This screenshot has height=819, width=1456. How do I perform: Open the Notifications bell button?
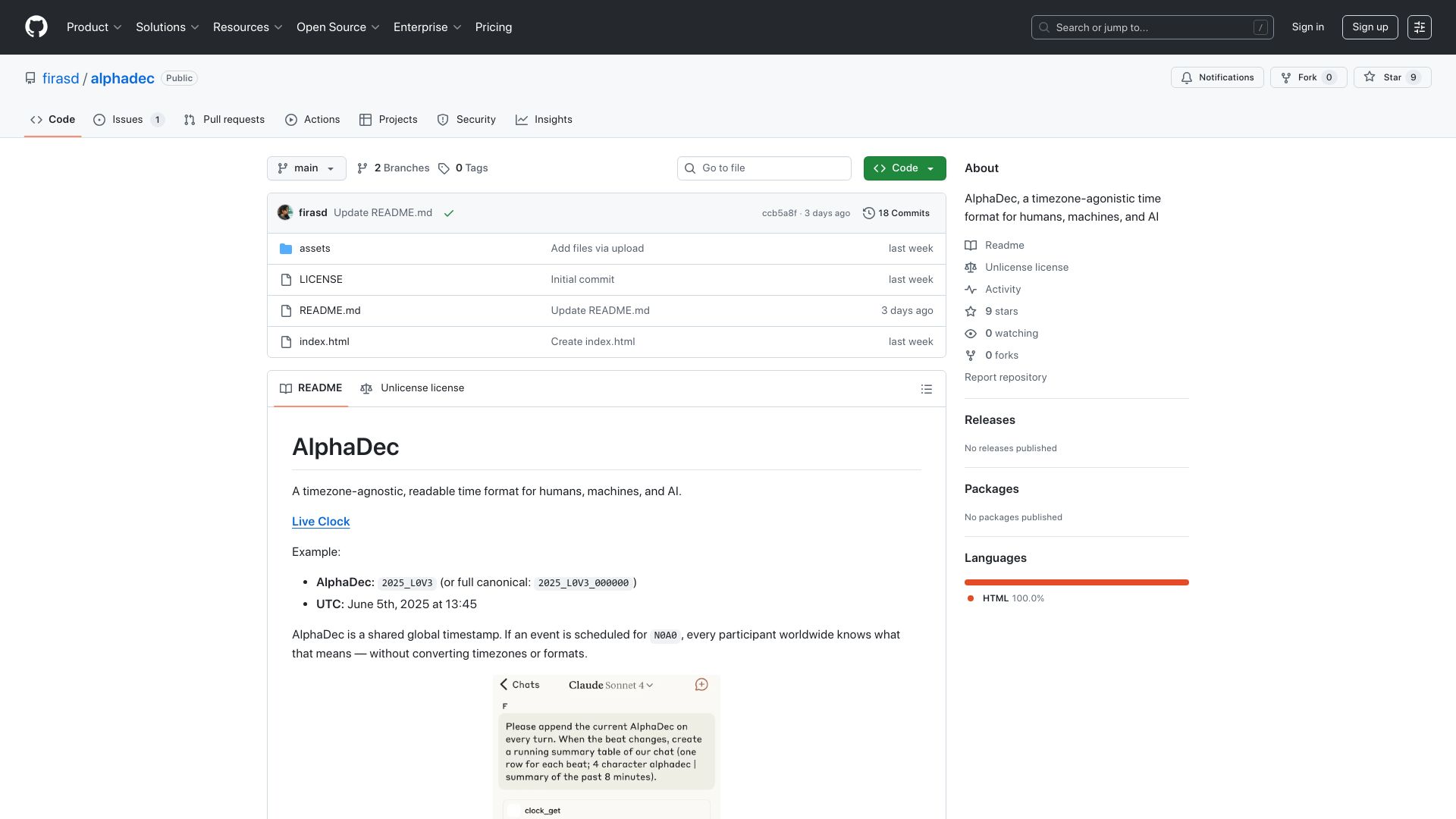click(1217, 77)
